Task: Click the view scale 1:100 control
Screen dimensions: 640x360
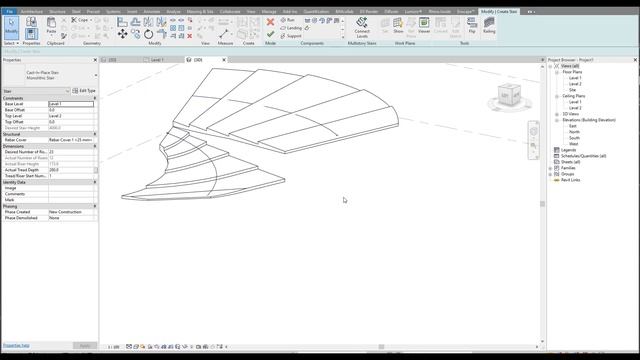Action: click(114, 347)
